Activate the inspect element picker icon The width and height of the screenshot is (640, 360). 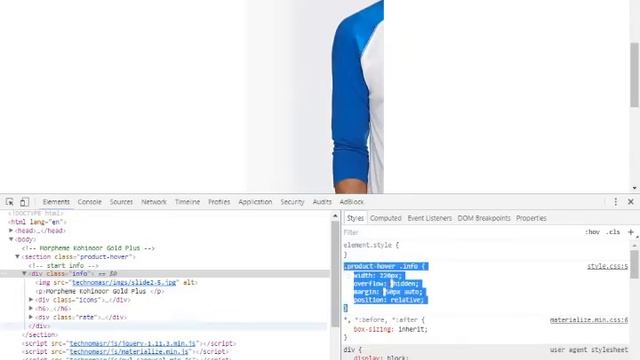click(9, 202)
